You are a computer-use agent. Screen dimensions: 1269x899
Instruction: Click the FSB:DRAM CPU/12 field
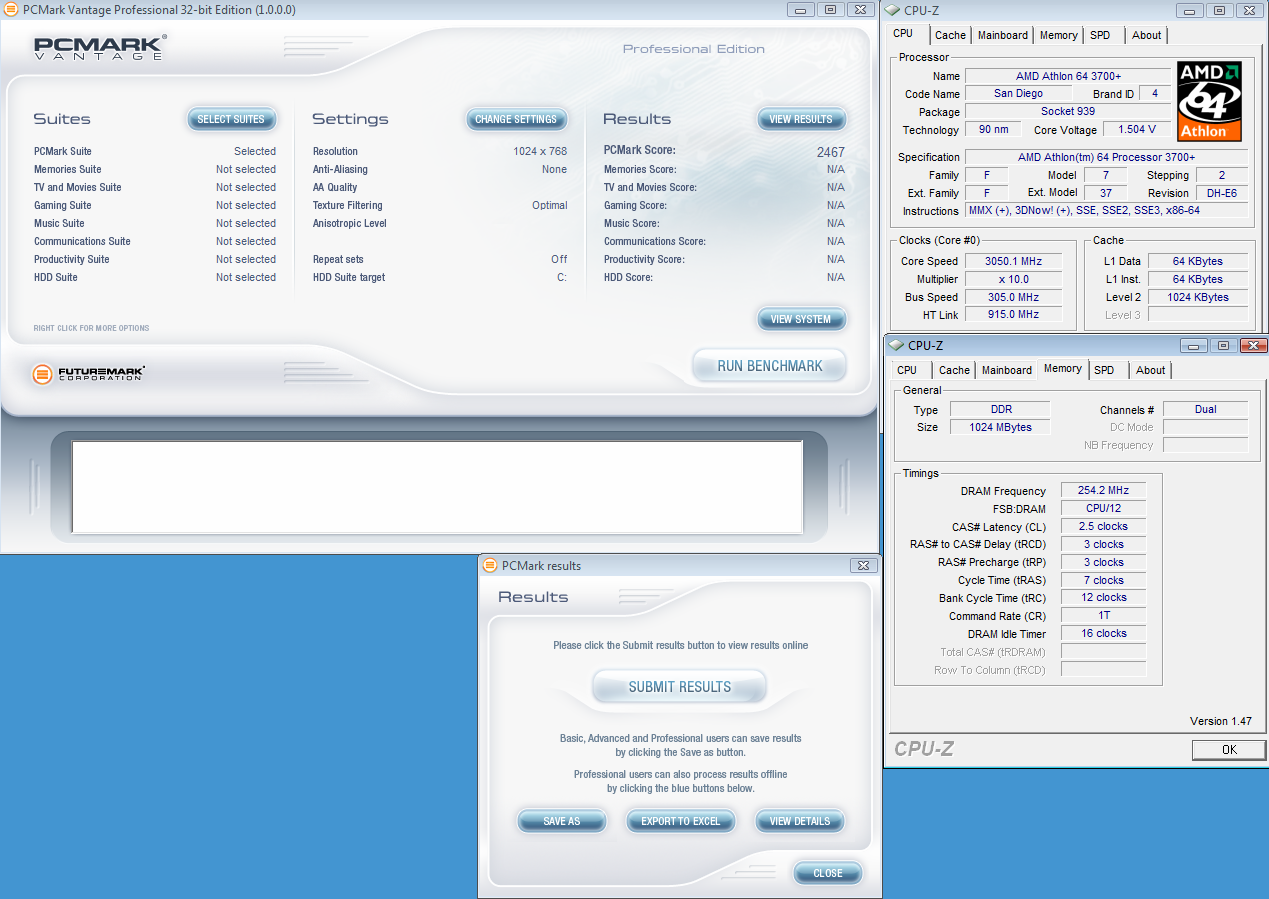tap(1103, 508)
